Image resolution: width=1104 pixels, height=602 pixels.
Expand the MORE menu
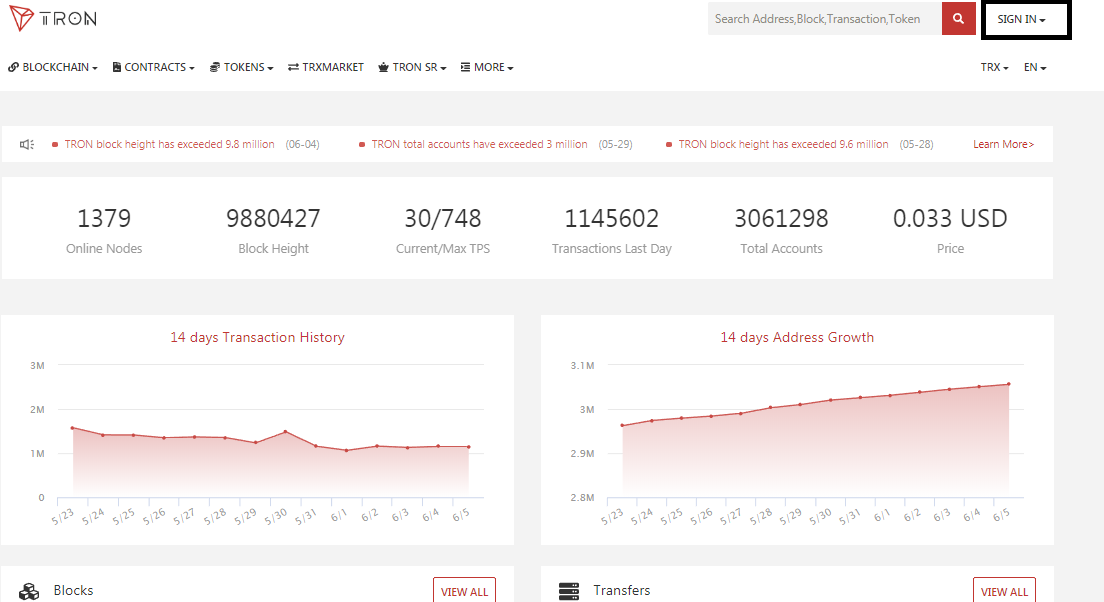click(487, 68)
